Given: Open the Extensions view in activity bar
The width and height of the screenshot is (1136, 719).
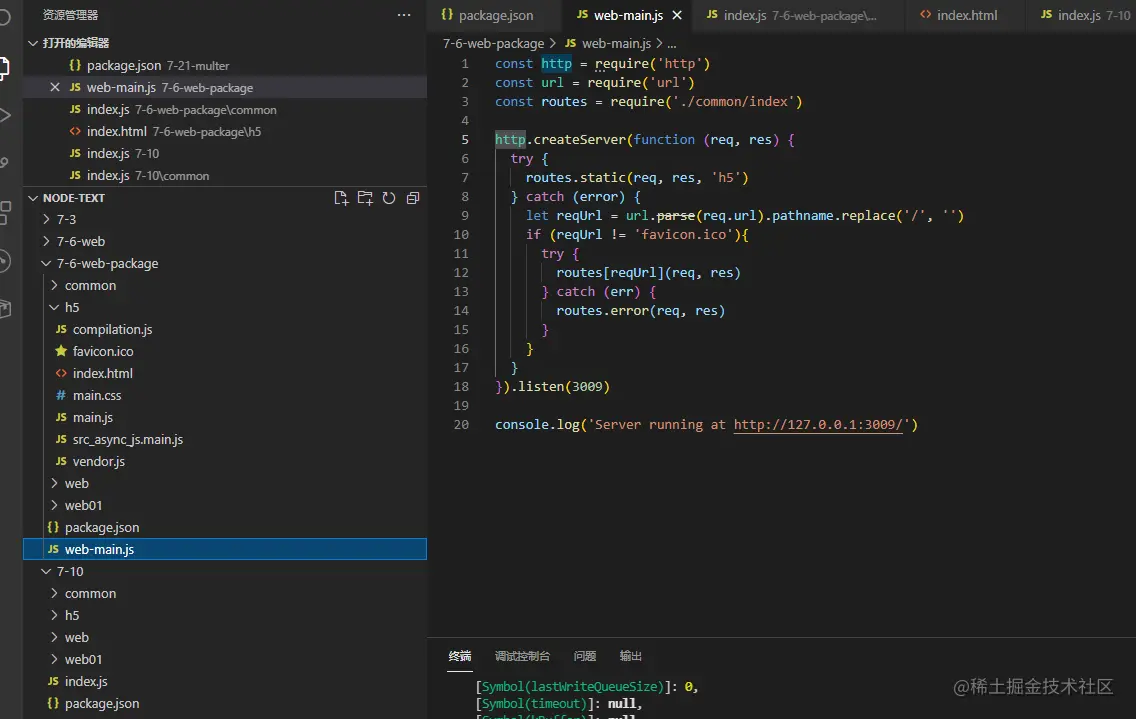Looking at the screenshot, I should tap(4, 212).
